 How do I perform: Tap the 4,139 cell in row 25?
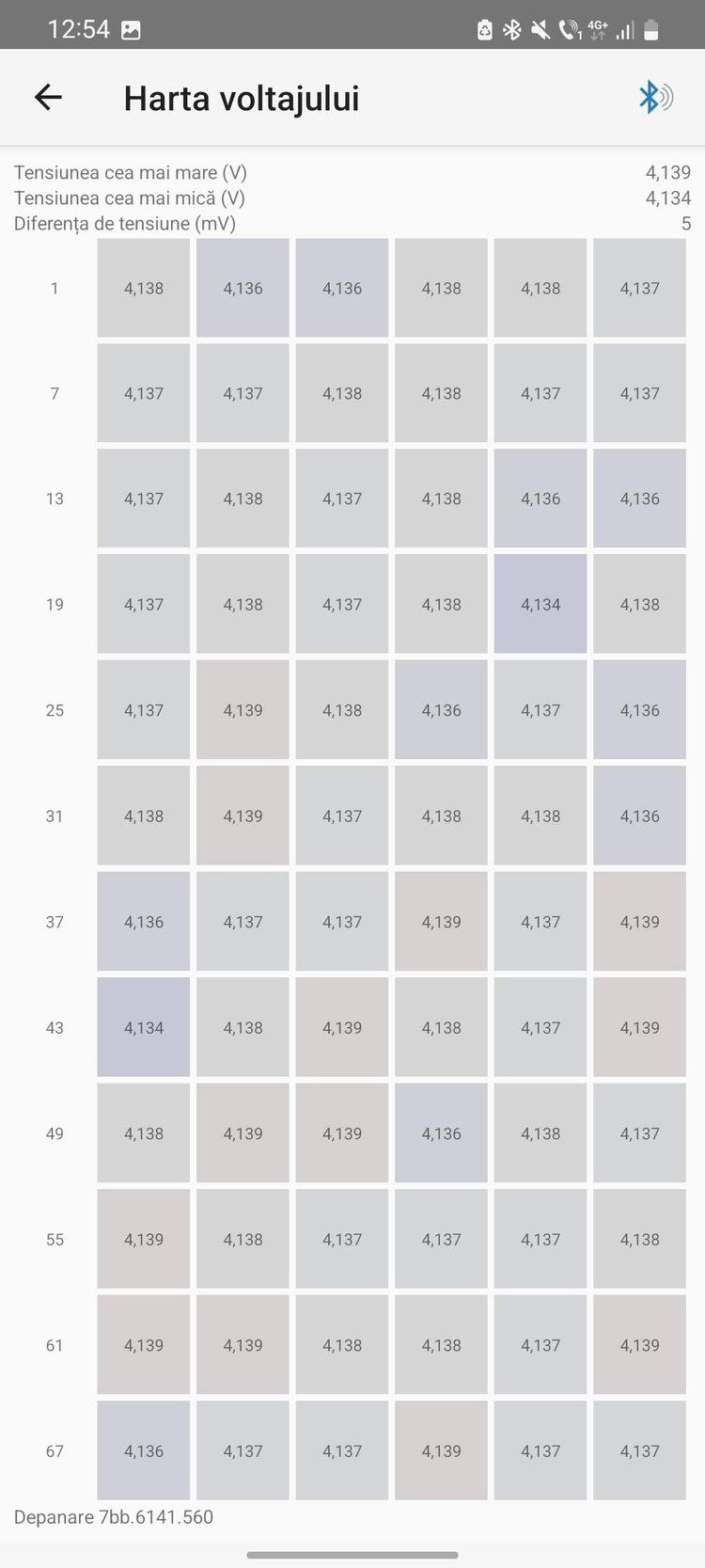tap(243, 710)
